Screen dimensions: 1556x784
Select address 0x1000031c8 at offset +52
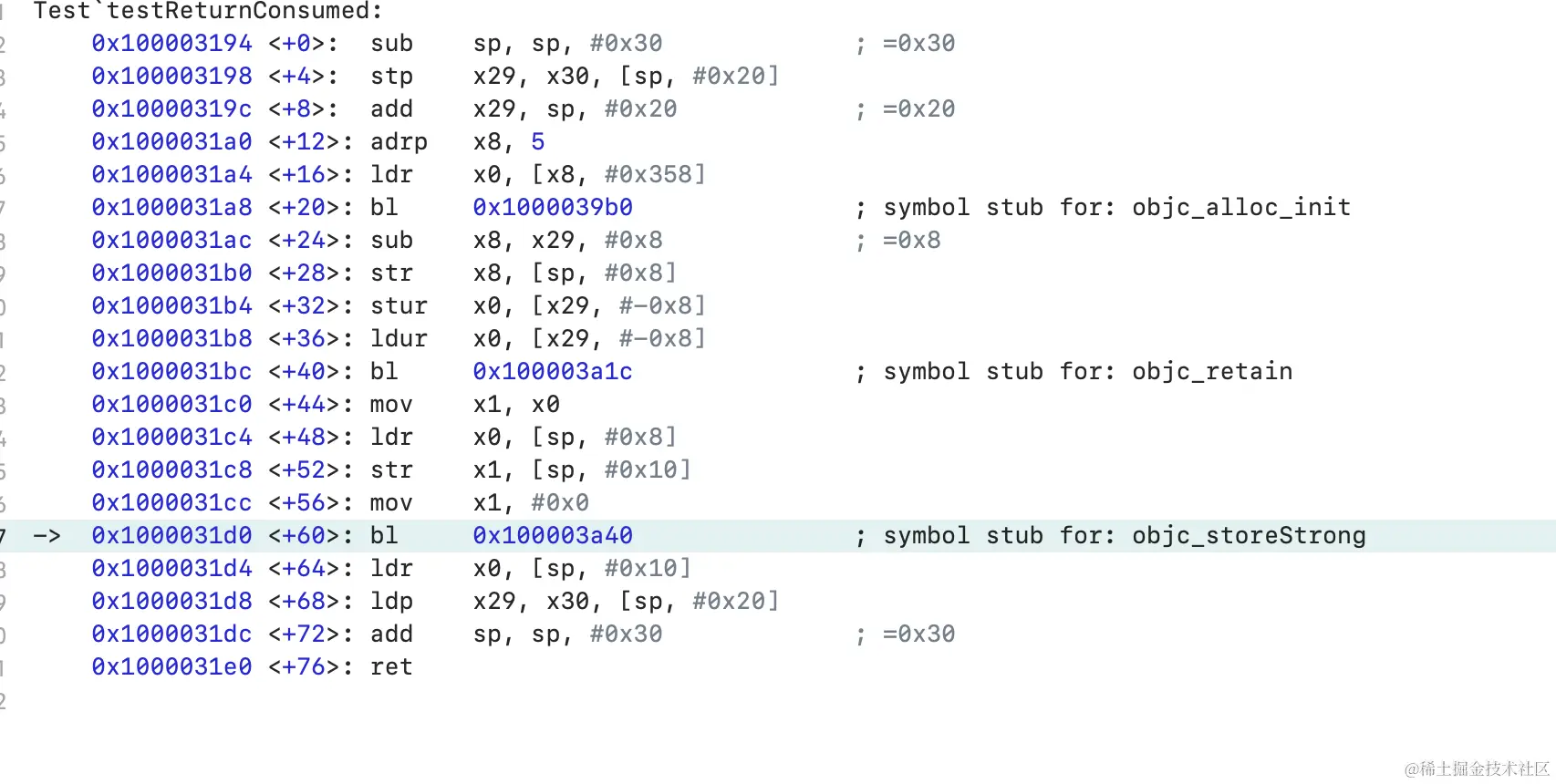click(x=171, y=470)
